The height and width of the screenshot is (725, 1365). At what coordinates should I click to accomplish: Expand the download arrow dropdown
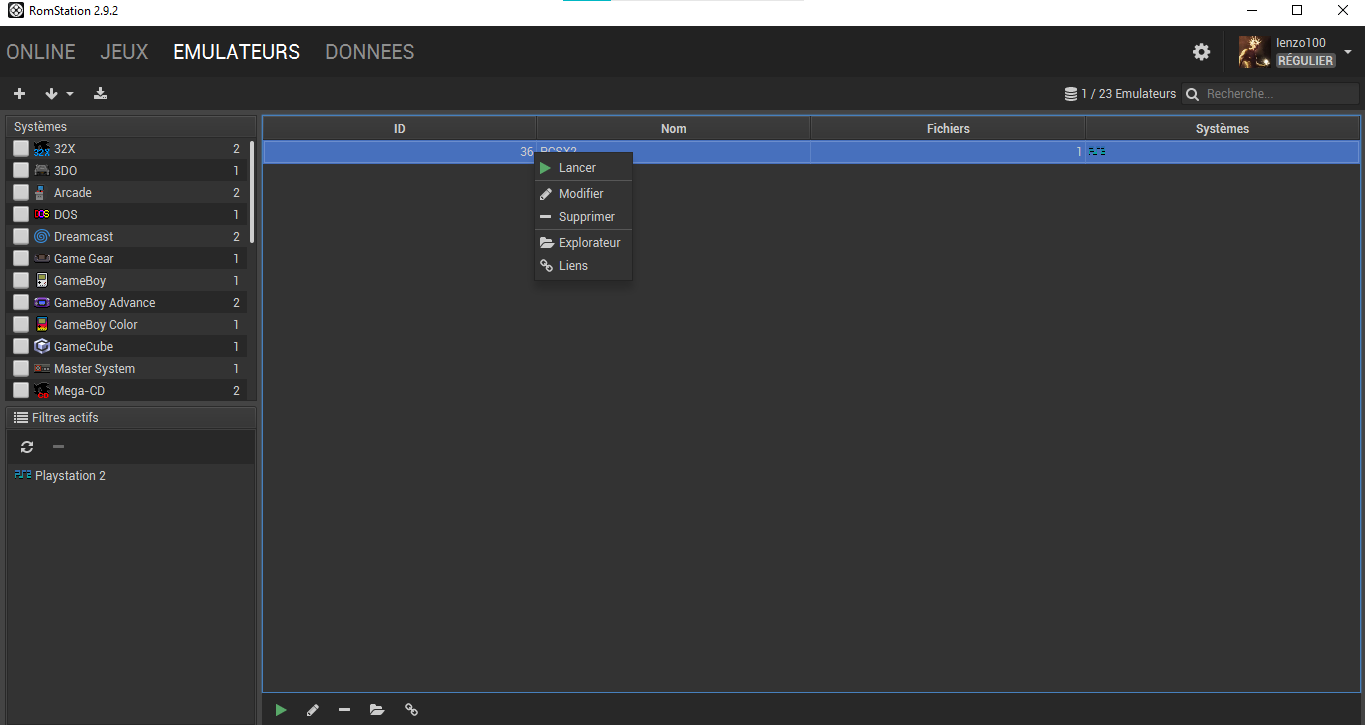(x=59, y=94)
